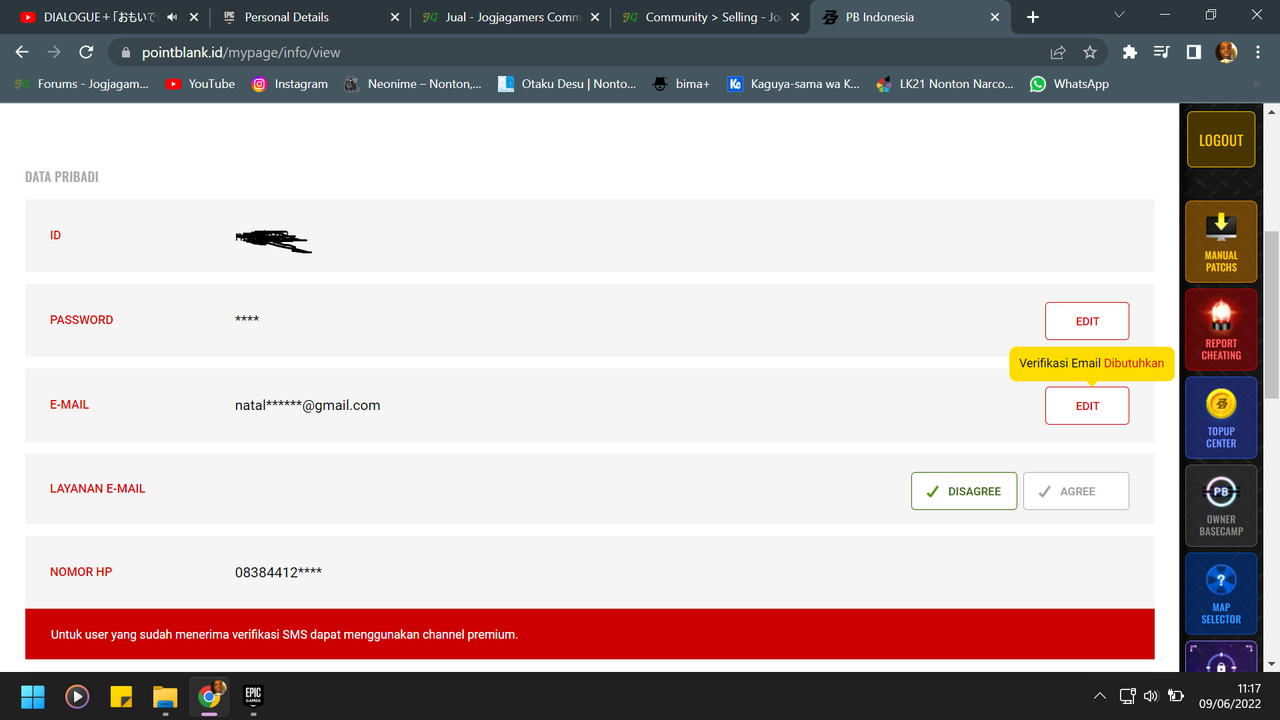Open the YouTube bookmark
The height and width of the screenshot is (720, 1280).
click(x=200, y=84)
